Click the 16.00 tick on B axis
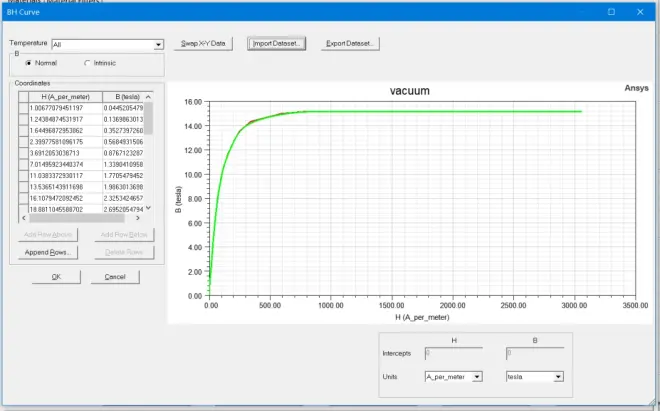The height and width of the screenshot is (411, 660). tap(193, 102)
